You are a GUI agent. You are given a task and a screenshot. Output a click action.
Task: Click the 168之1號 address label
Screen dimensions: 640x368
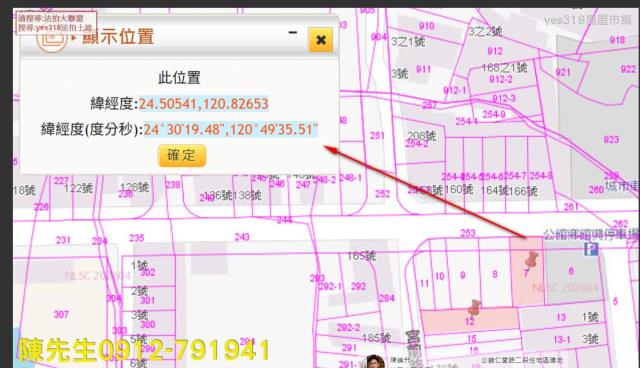504,67
